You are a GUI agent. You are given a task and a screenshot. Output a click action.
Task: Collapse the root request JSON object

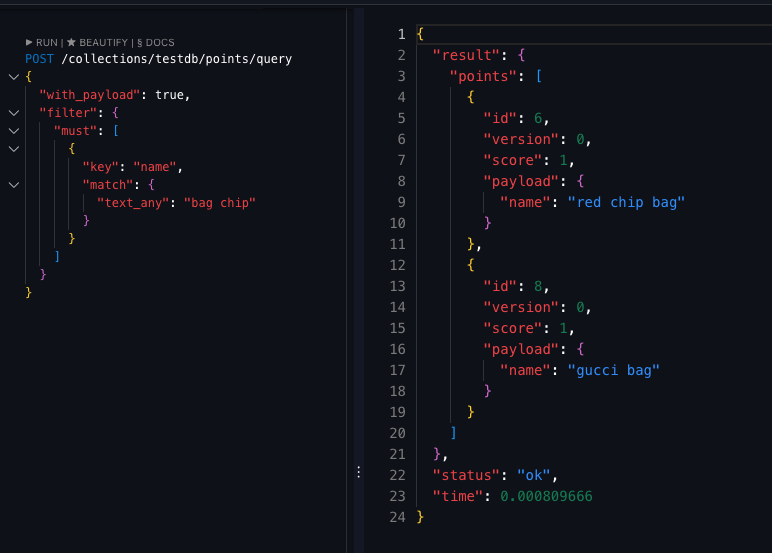pyautogui.click(x=13, y=77)
